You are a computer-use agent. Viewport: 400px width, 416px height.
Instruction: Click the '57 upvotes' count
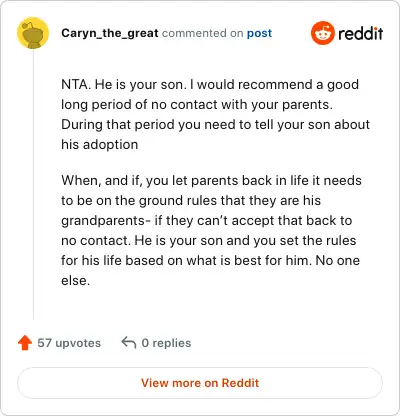point(69,343)
